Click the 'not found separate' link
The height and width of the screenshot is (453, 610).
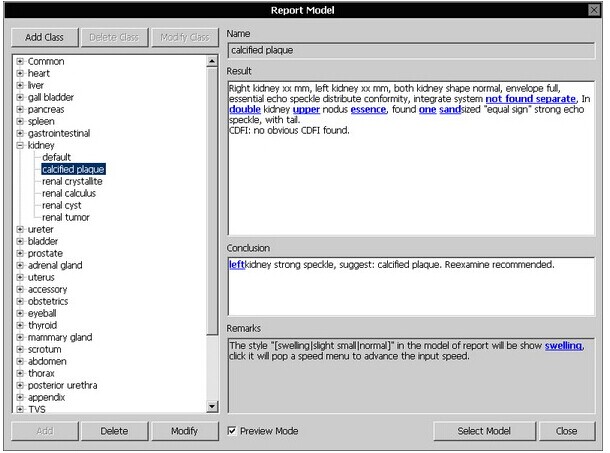(x=530, y=99)
